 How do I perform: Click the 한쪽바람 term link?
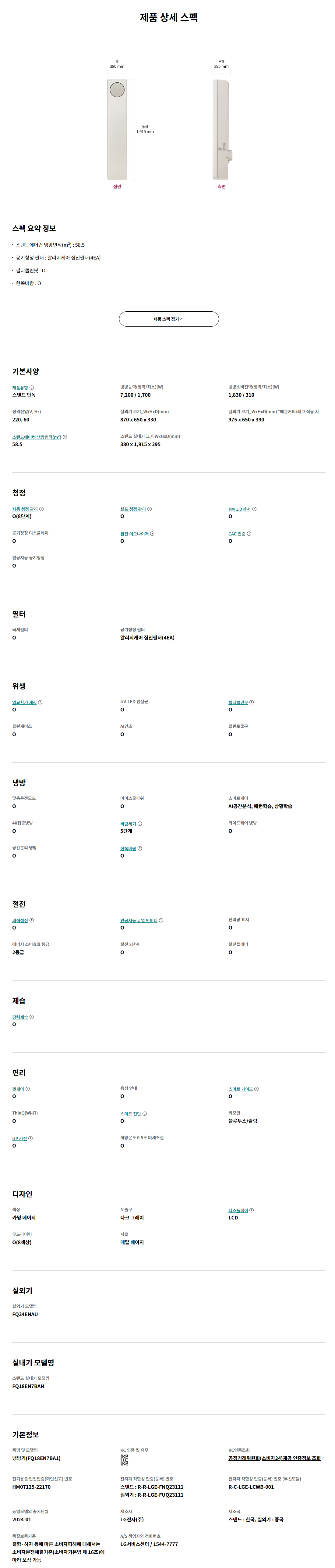(128, 849)
